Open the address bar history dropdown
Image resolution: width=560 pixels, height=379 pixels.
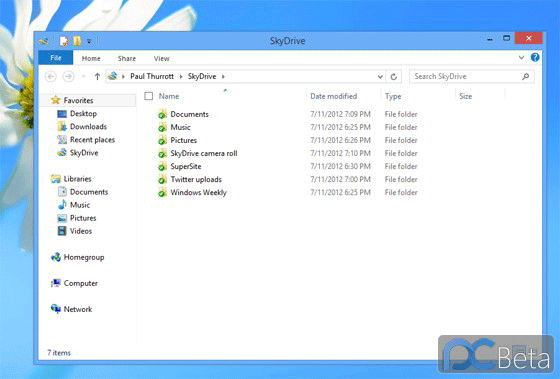pos(380,76)
